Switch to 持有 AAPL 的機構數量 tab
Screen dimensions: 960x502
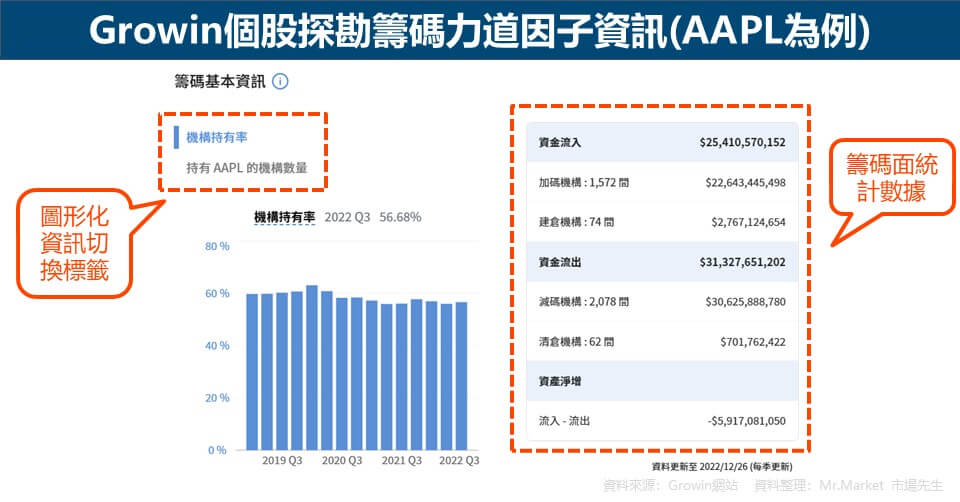[x=247, y=168]
